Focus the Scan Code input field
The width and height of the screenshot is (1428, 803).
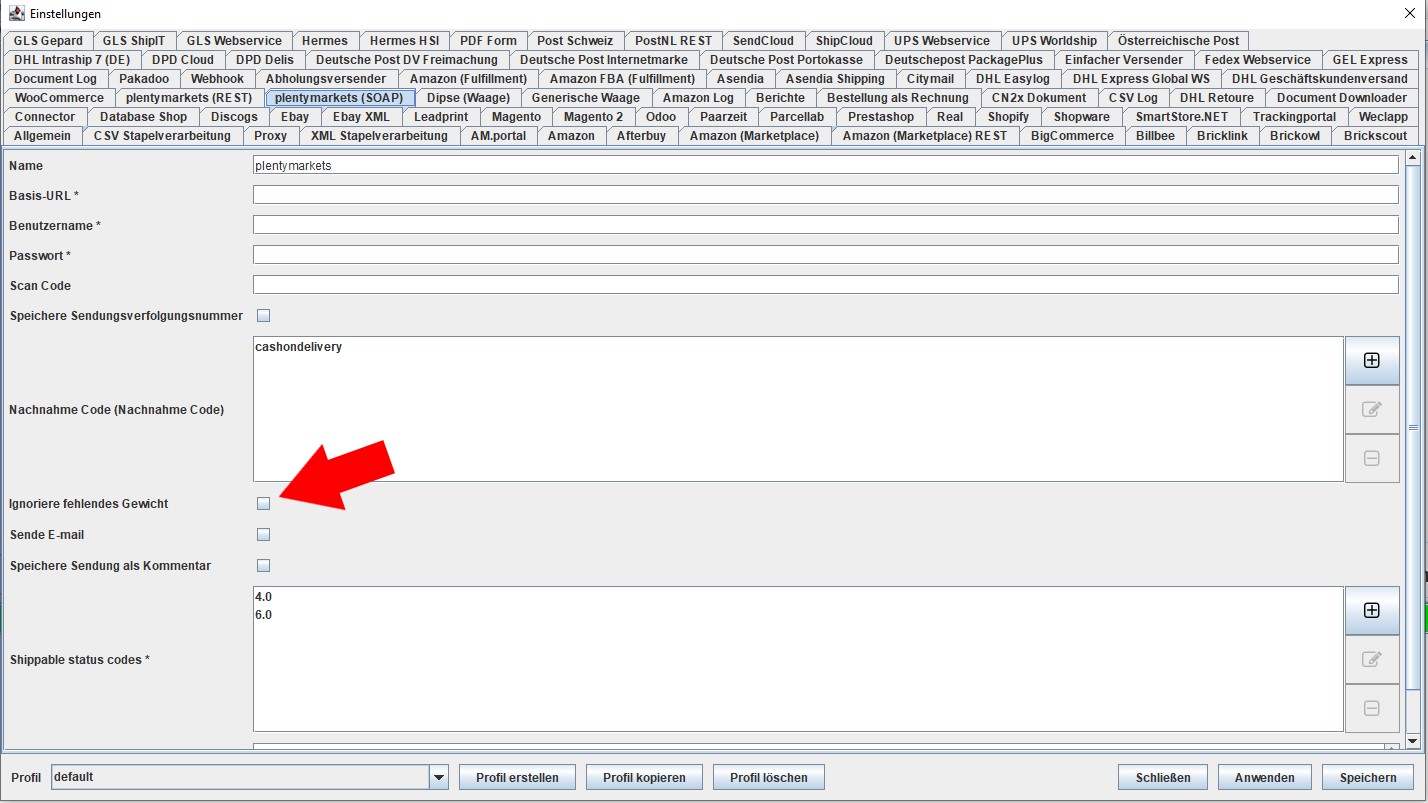[x=826, y=285]
